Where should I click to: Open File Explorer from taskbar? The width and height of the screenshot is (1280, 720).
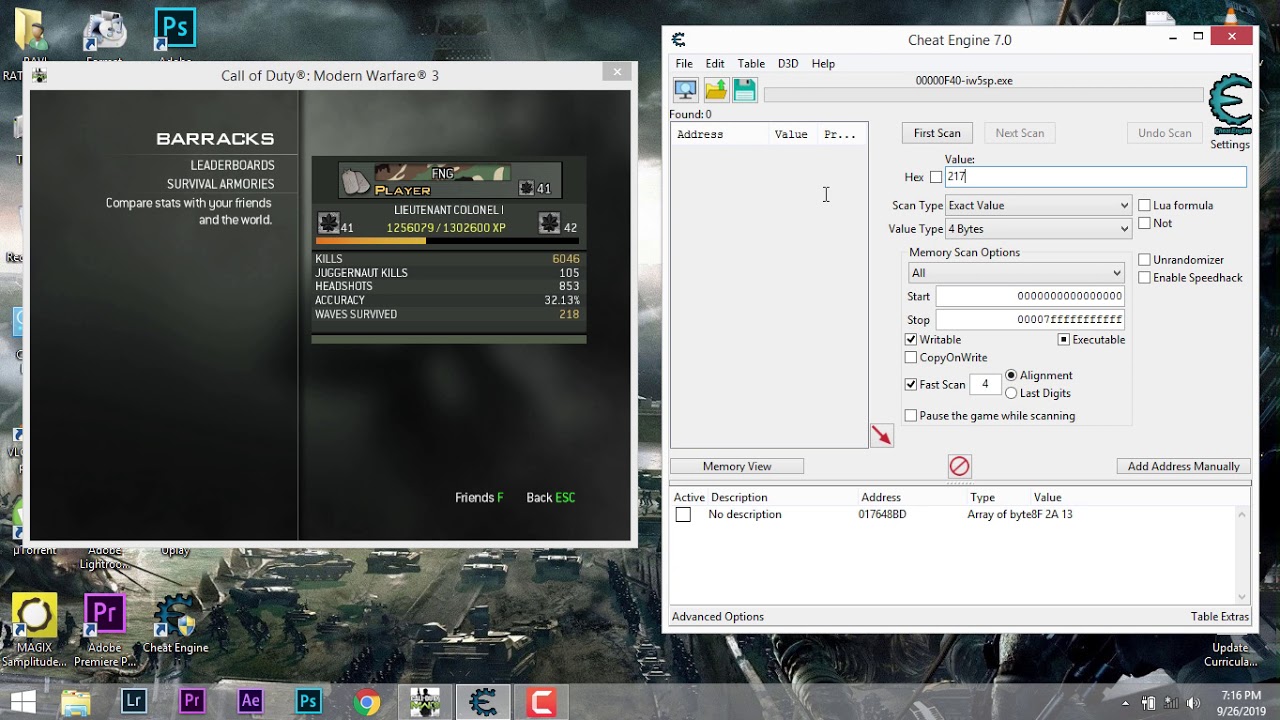point(76,702)
